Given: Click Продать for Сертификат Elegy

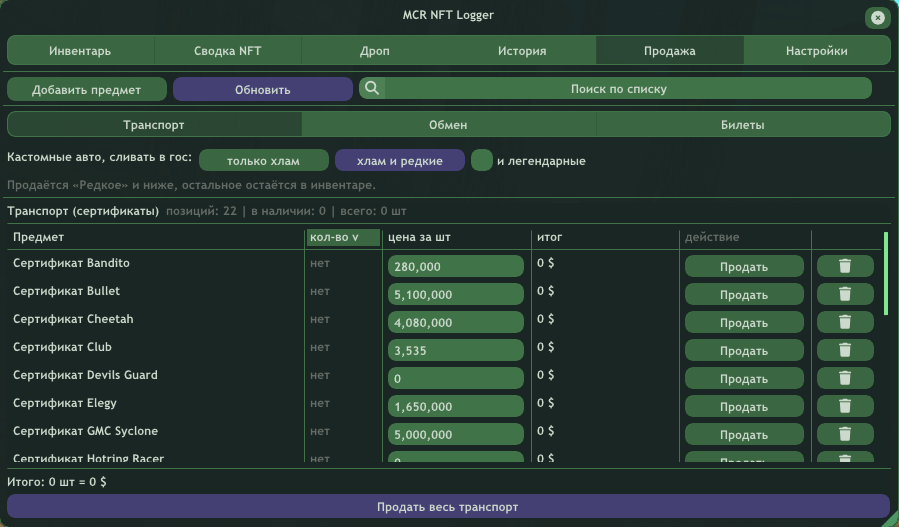Looking at the screenshot, I should click(x=744, y=407).
